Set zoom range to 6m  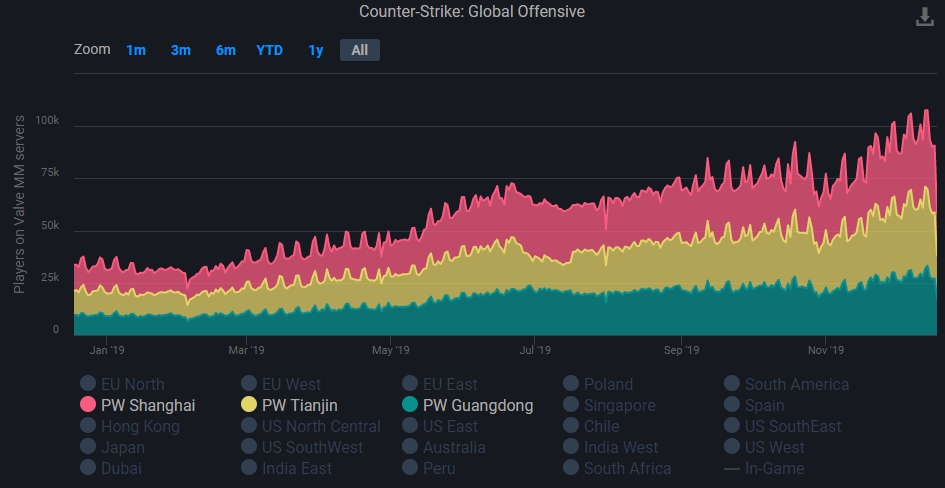[225, 50]
